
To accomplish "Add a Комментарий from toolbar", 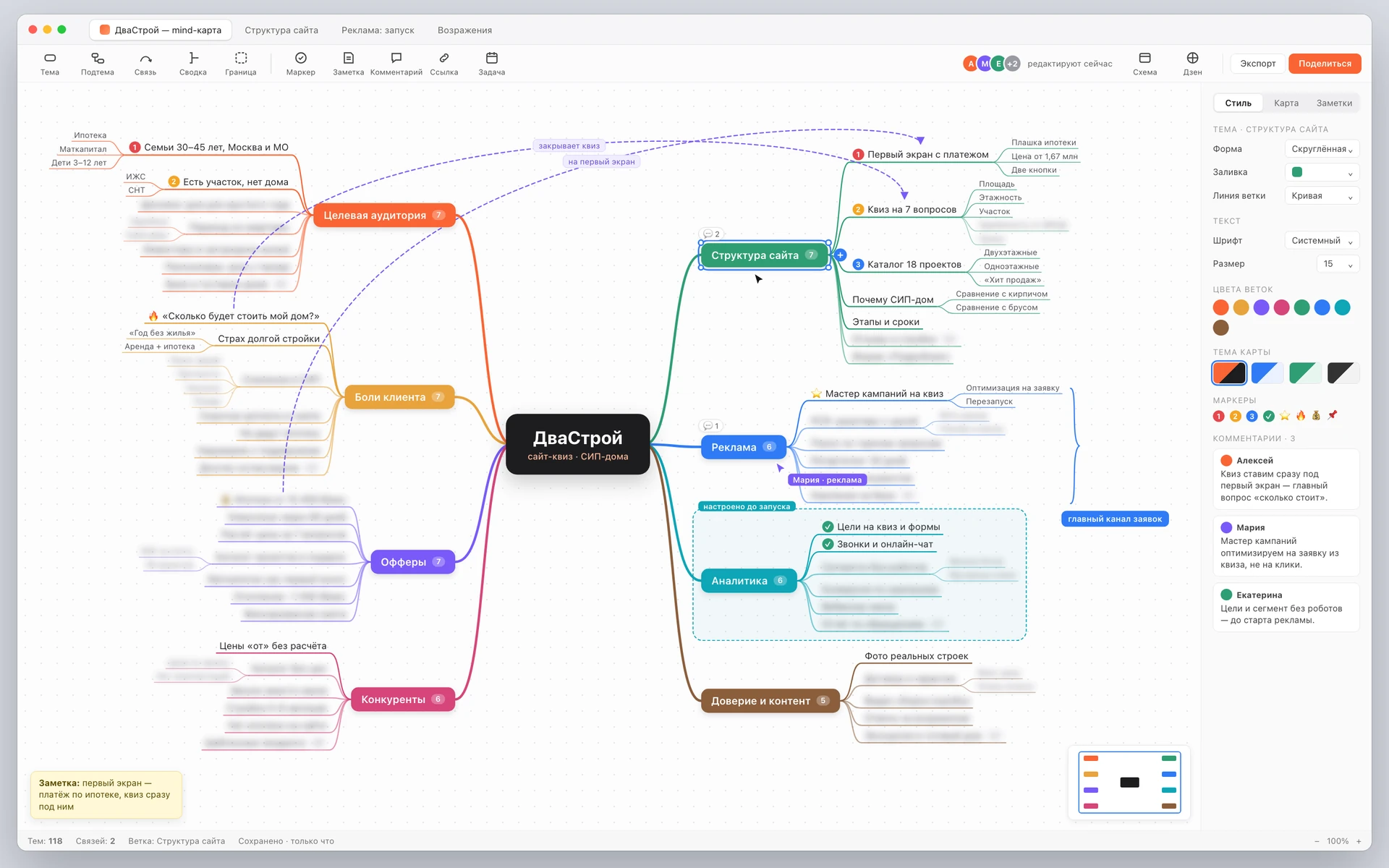I will (x=396, y=64).
